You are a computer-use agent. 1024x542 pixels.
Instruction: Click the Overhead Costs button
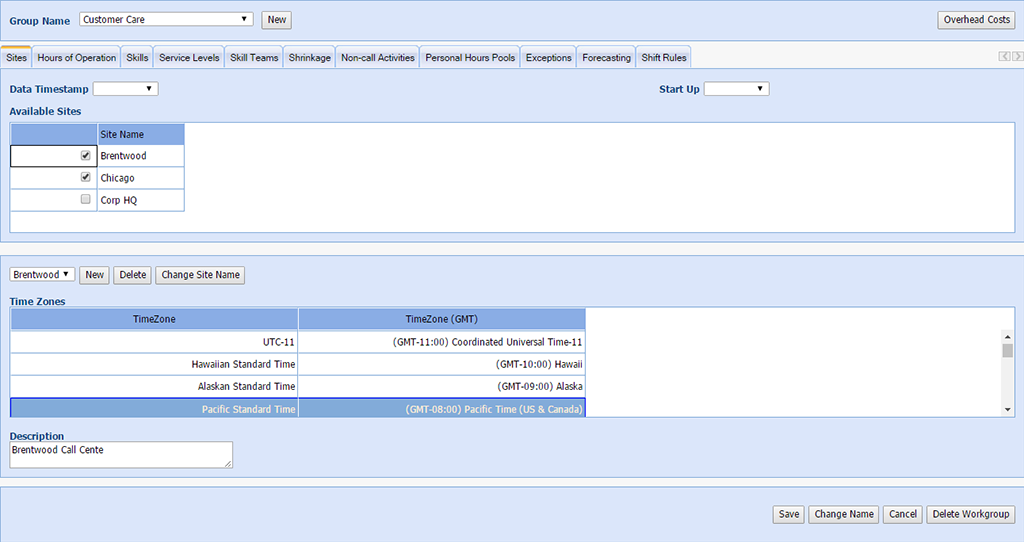coord(977,20)
